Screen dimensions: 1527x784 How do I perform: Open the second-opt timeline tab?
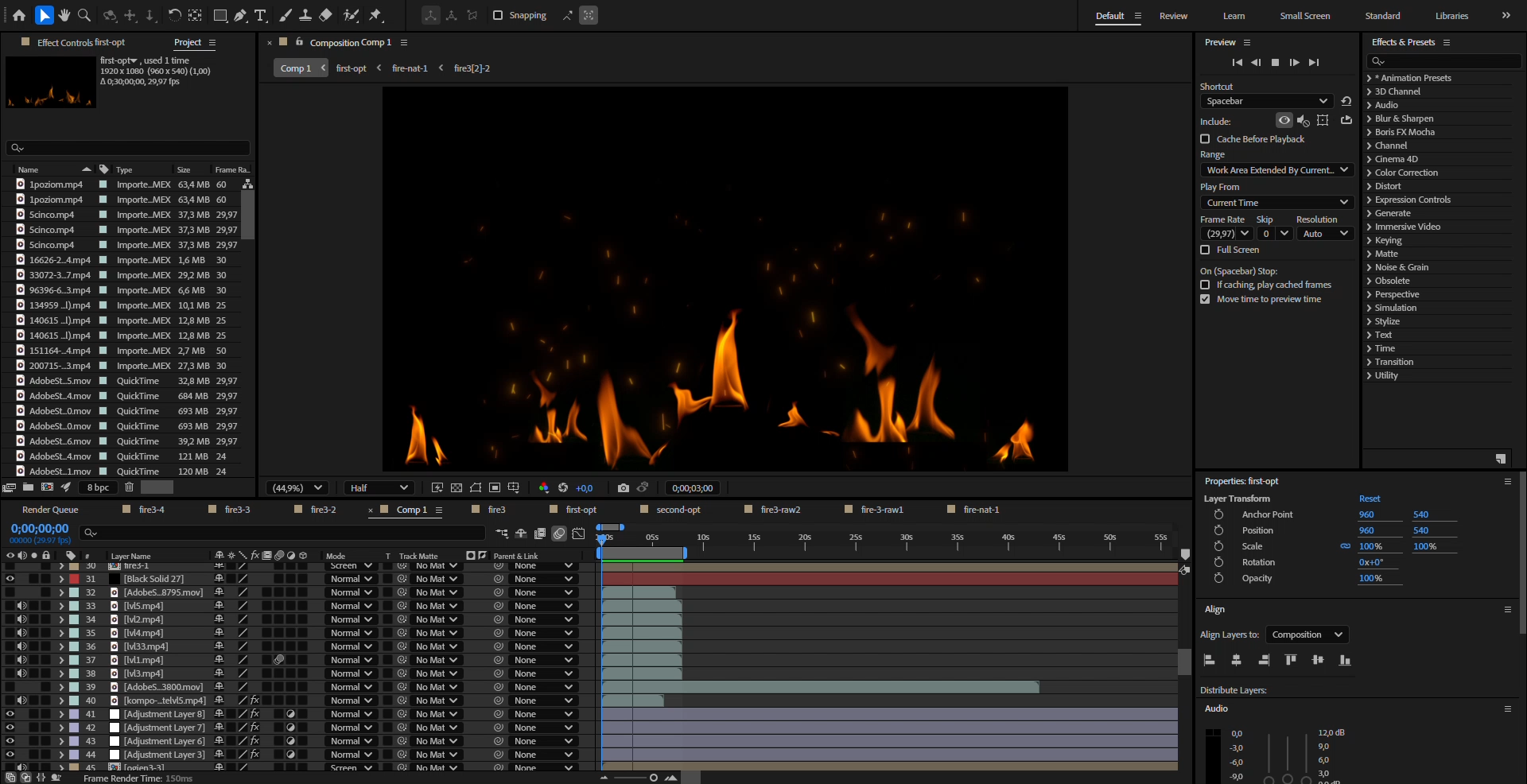tap(678, 510)
